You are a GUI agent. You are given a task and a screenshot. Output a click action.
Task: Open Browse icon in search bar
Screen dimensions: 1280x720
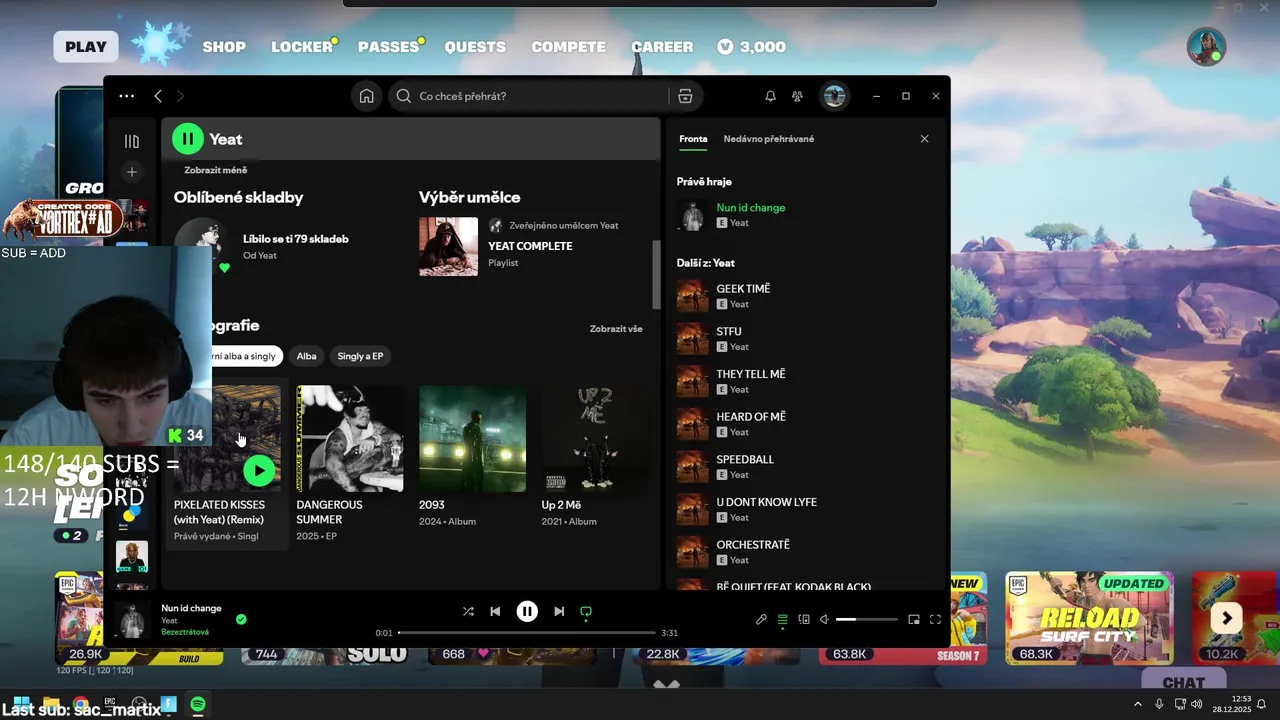tap(685, 96)
